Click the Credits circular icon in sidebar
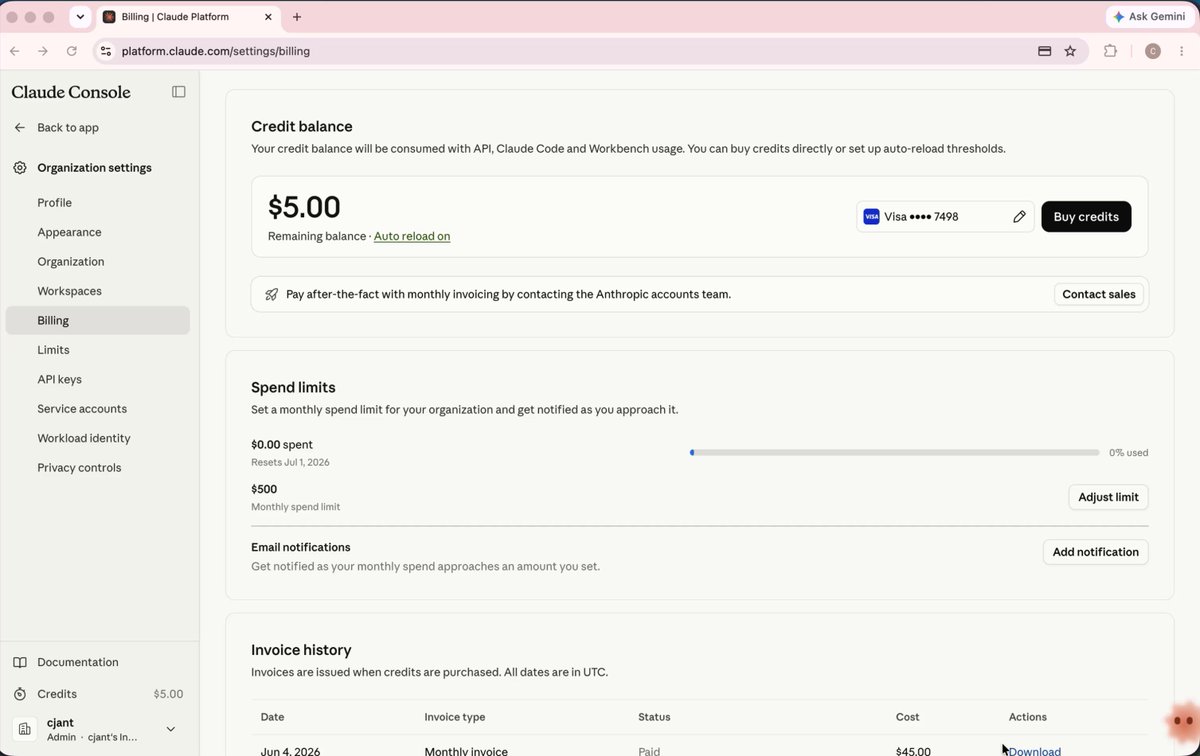Viewport: 1200px width, 756px height. point(20,694)
